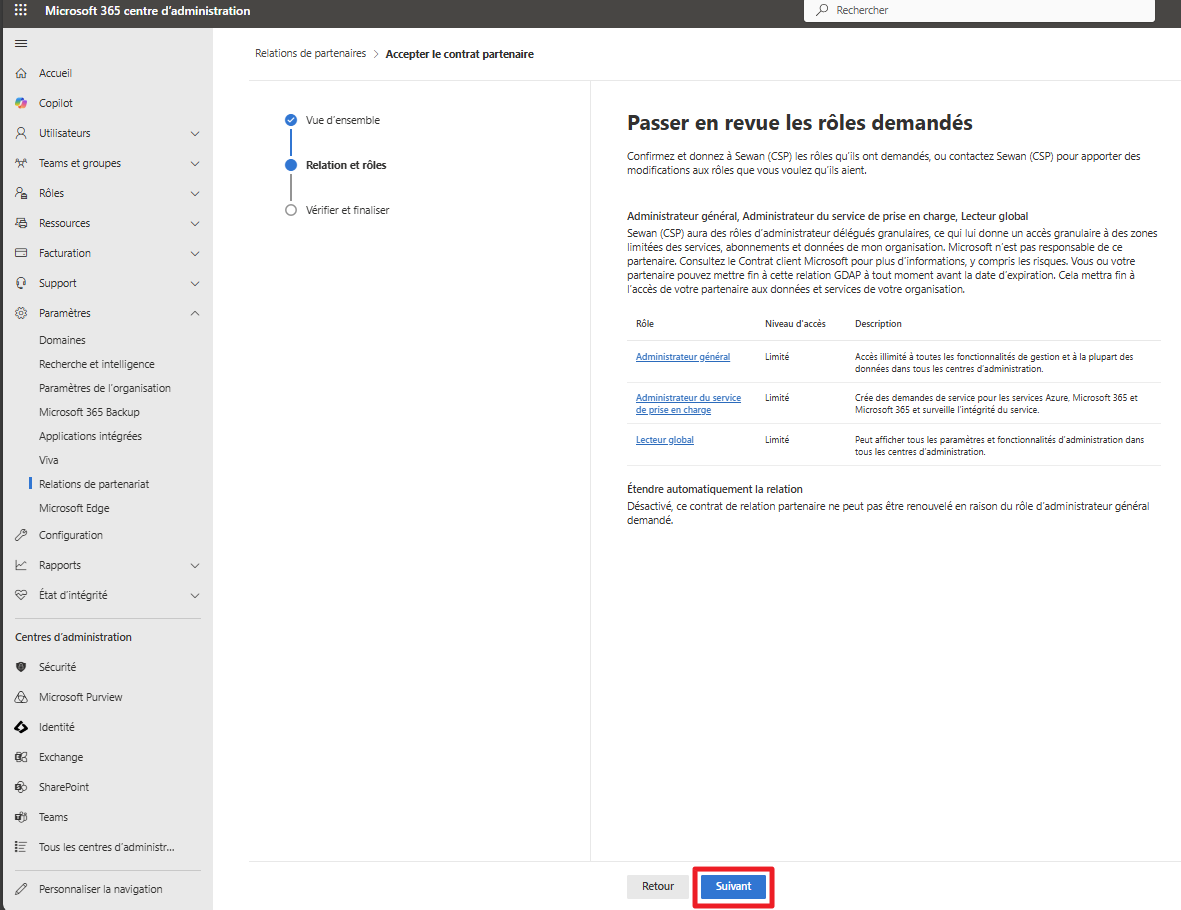
Task: Go to Relations de partenaires breadcrumb
Action: [310, 53]
